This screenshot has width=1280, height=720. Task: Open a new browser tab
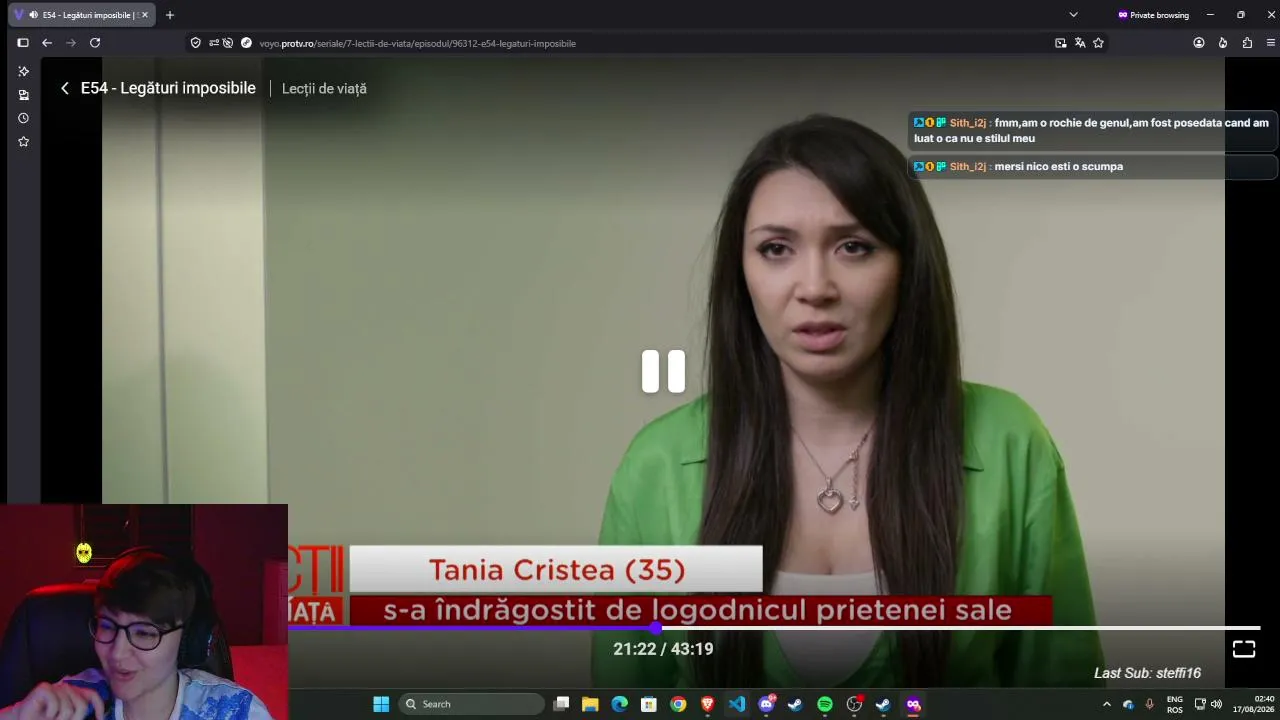click(170, 15)
